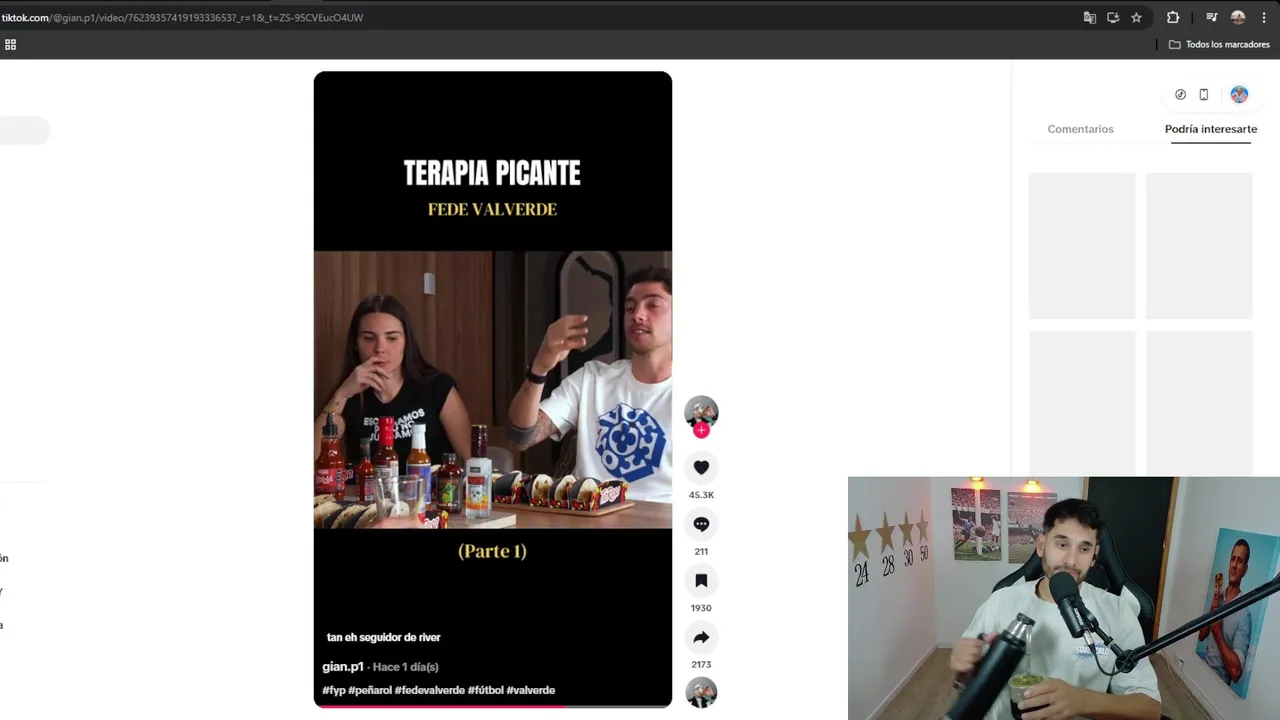The image size is (1280, 720).
Task: Open the Chrome profile avatar
Action: point(1238,17)
